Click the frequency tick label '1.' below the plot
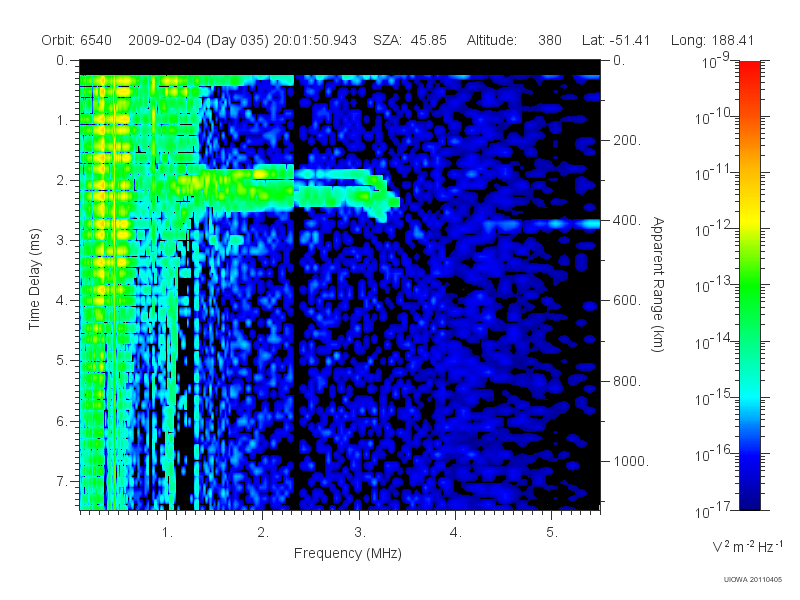The height and width of the screenshot is (600, 800). [167, 533]
